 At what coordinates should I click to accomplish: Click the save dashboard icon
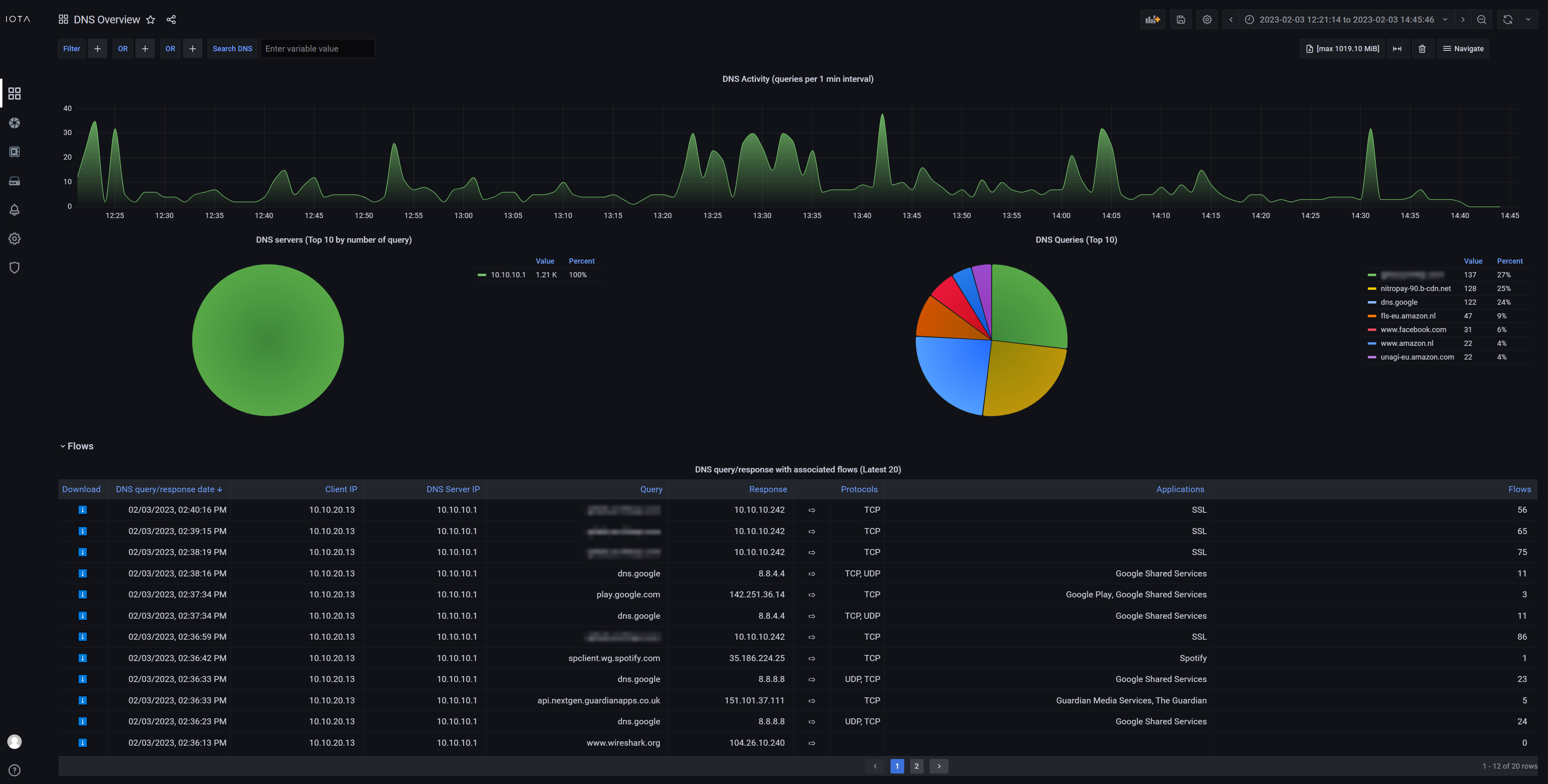[1180, 20]
